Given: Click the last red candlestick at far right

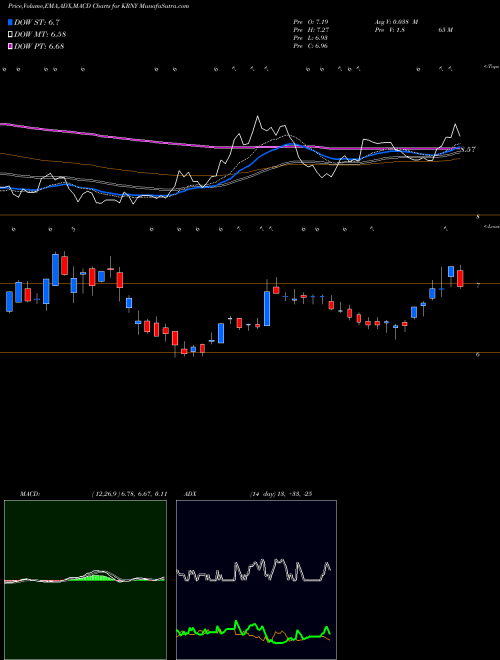Looking at the screenshot, I should pos(460,278).
